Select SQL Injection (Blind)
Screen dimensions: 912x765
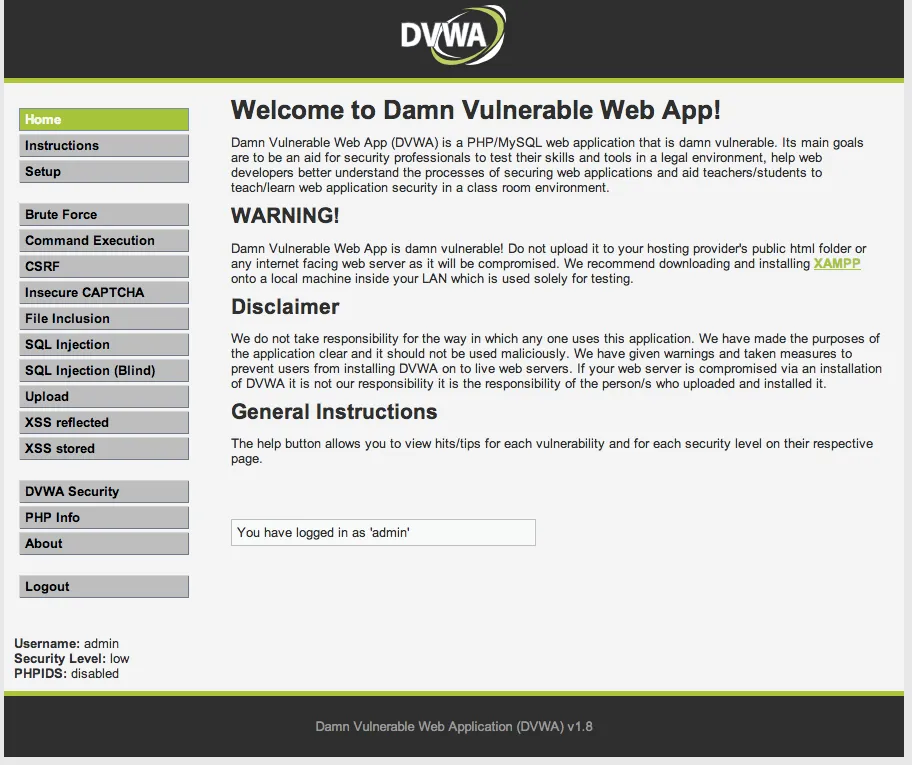coord(103,370)
